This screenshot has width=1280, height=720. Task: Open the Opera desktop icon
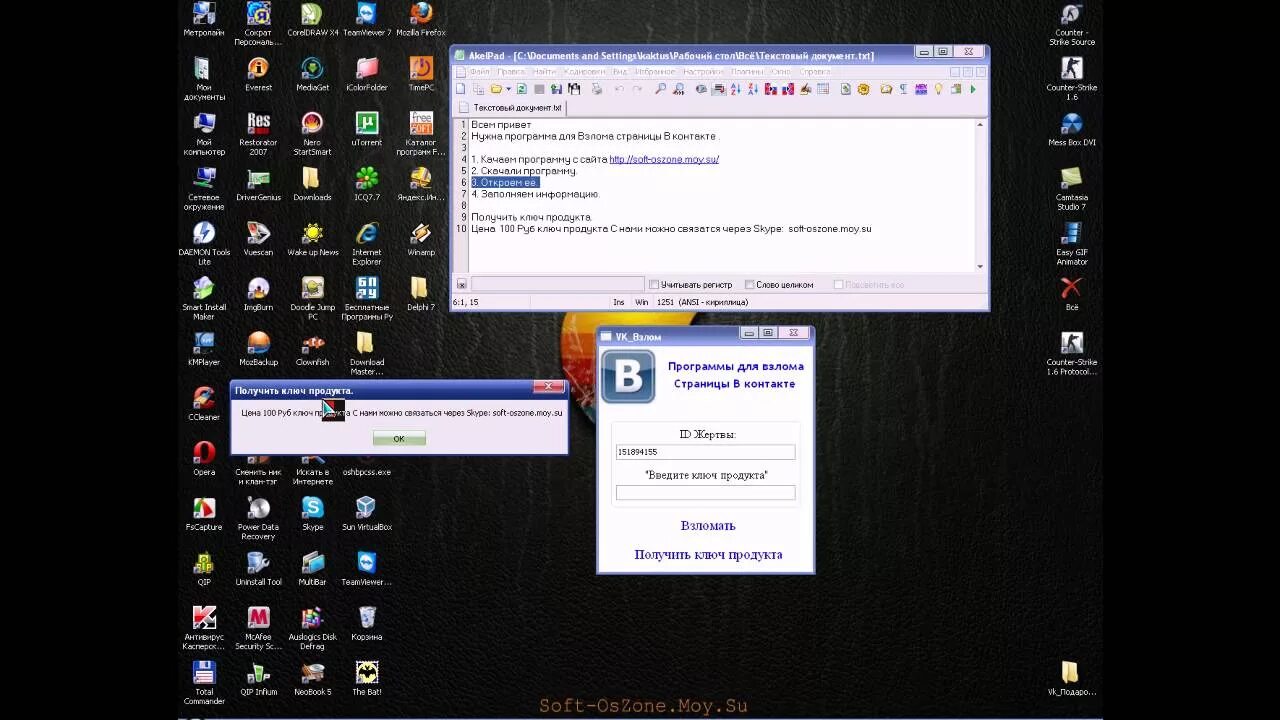204,458
